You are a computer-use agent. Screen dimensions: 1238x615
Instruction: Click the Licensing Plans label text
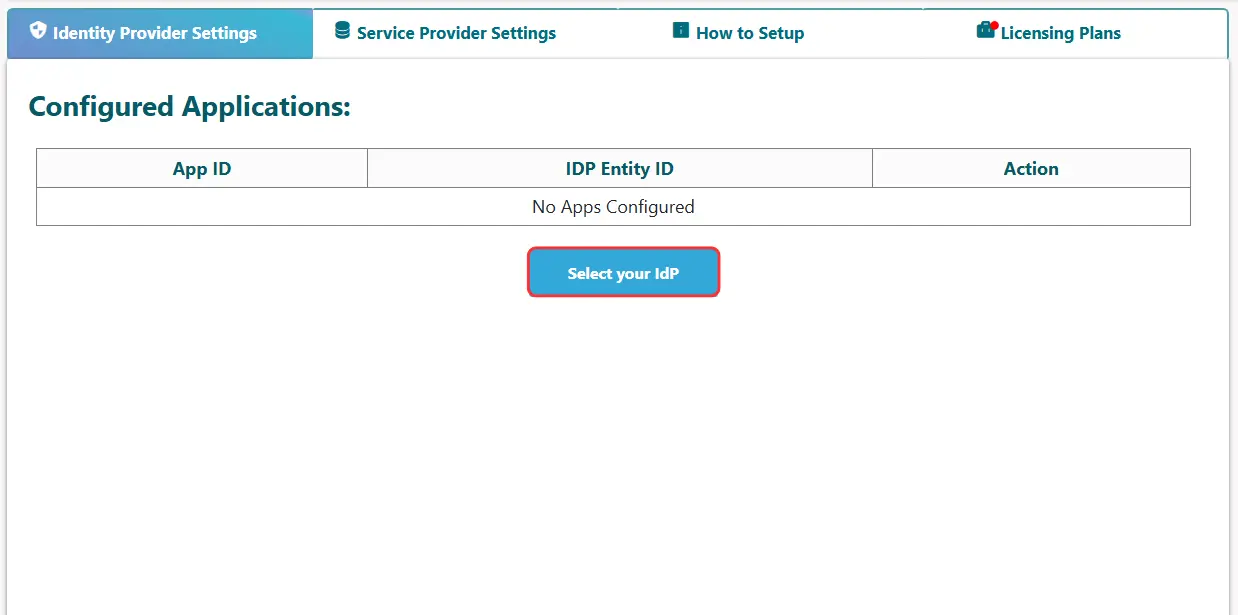coord(1060,34)
